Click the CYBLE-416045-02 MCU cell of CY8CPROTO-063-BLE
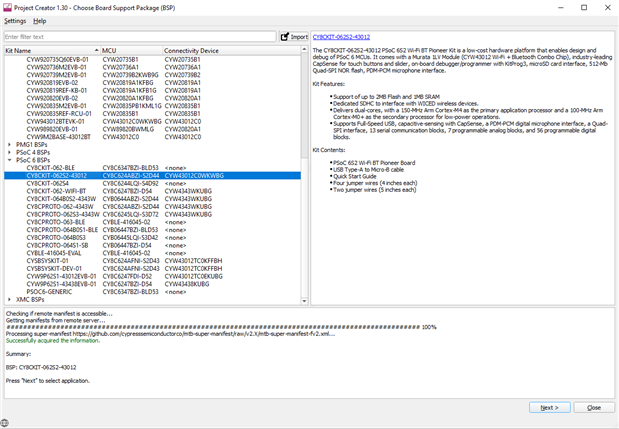 (x=127, y=222)
